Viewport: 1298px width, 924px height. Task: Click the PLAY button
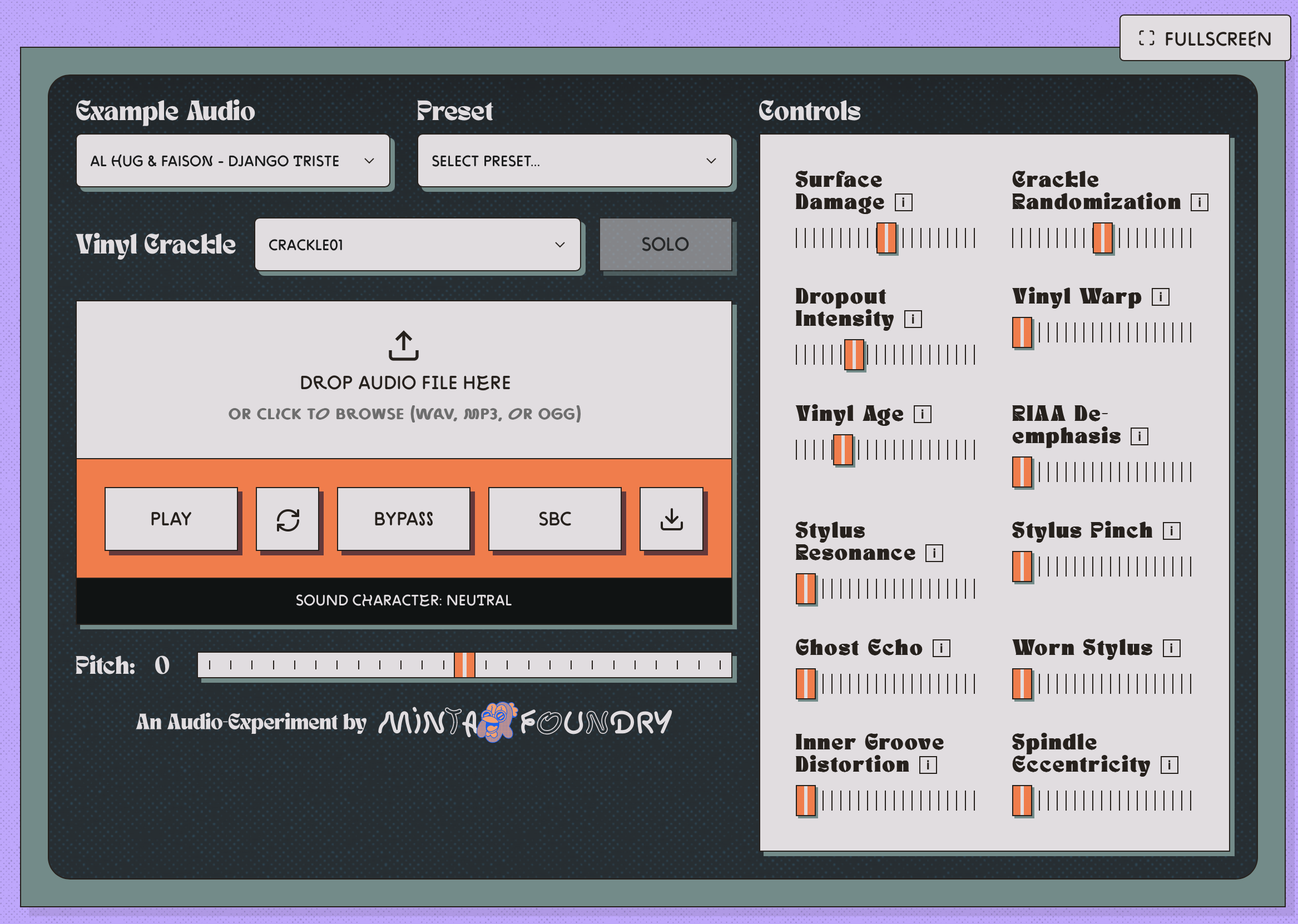pyautogui.click(x=171, y=519)
